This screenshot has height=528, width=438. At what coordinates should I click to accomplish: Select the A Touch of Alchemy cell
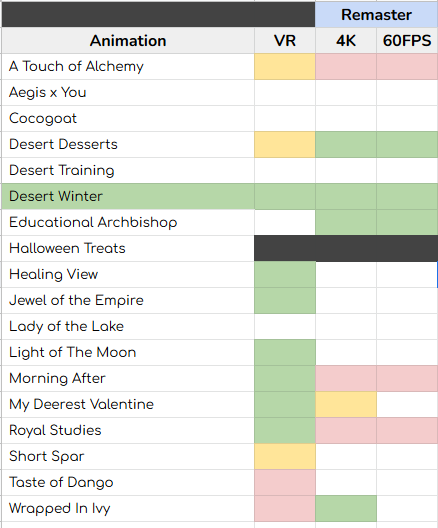(128, 66)
